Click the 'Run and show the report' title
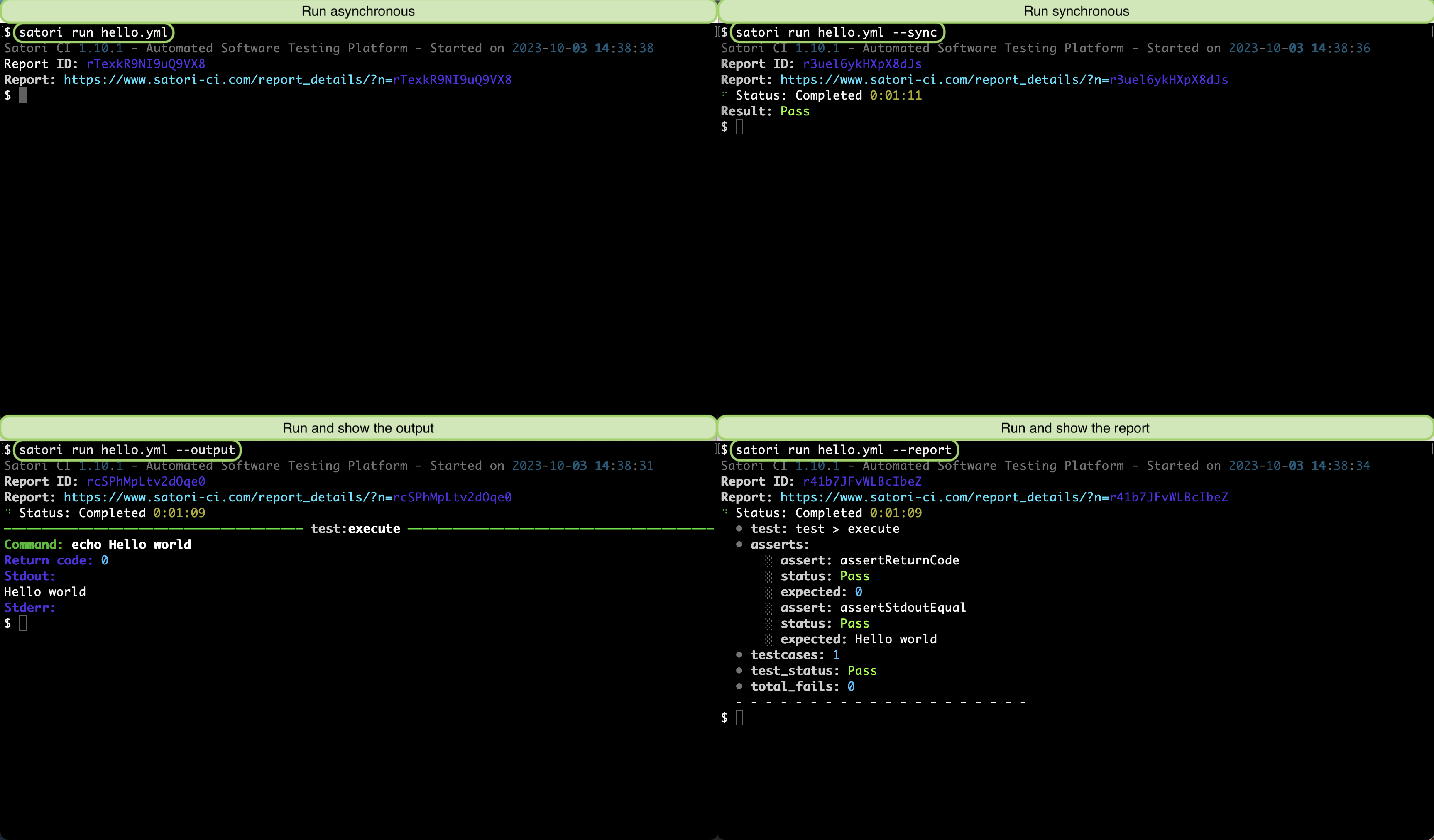This screenshot has height=840, width=1434. pos(1075,428)
